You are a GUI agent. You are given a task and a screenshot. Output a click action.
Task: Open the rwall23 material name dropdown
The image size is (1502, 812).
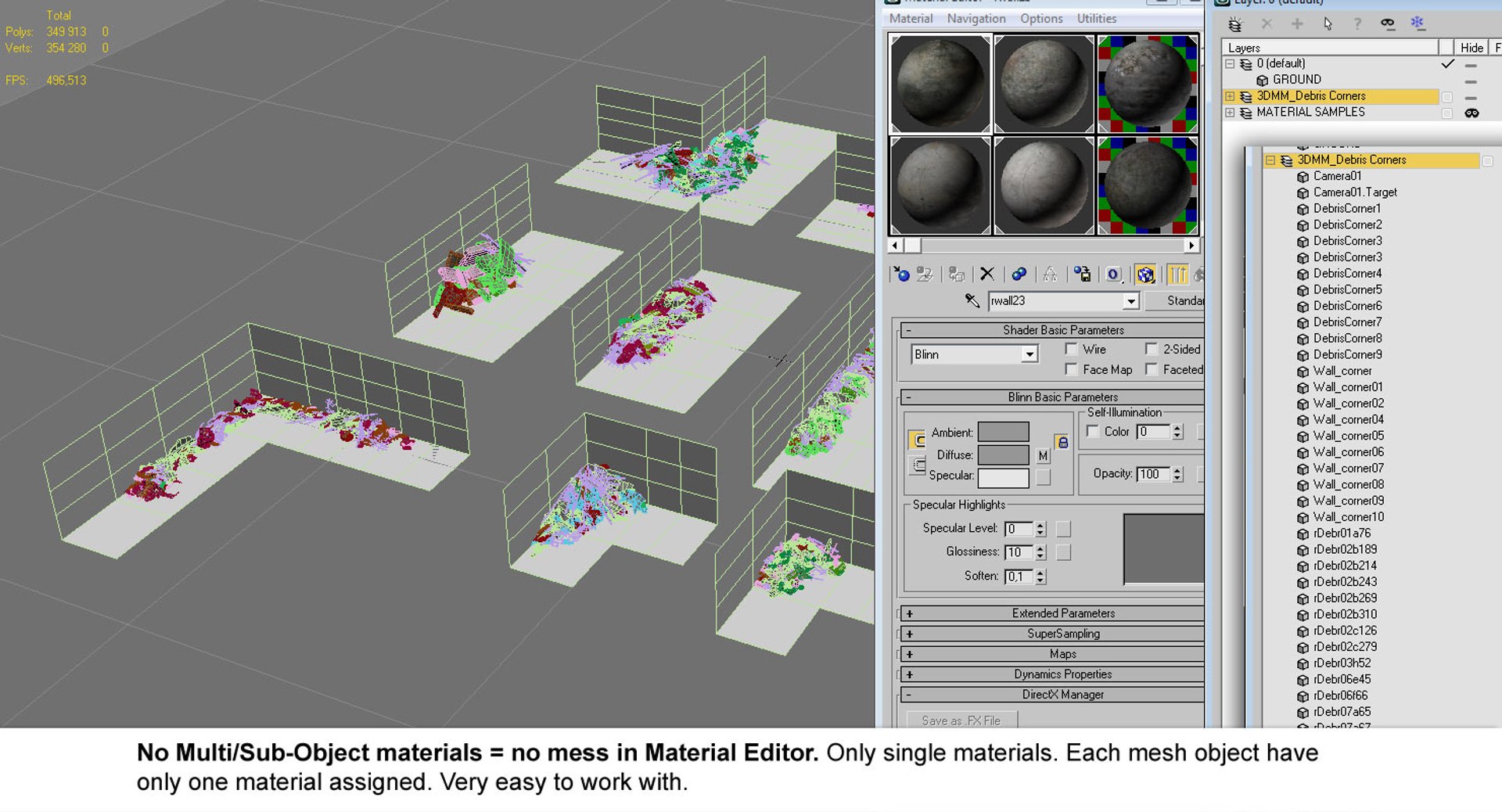[1130, 301]
